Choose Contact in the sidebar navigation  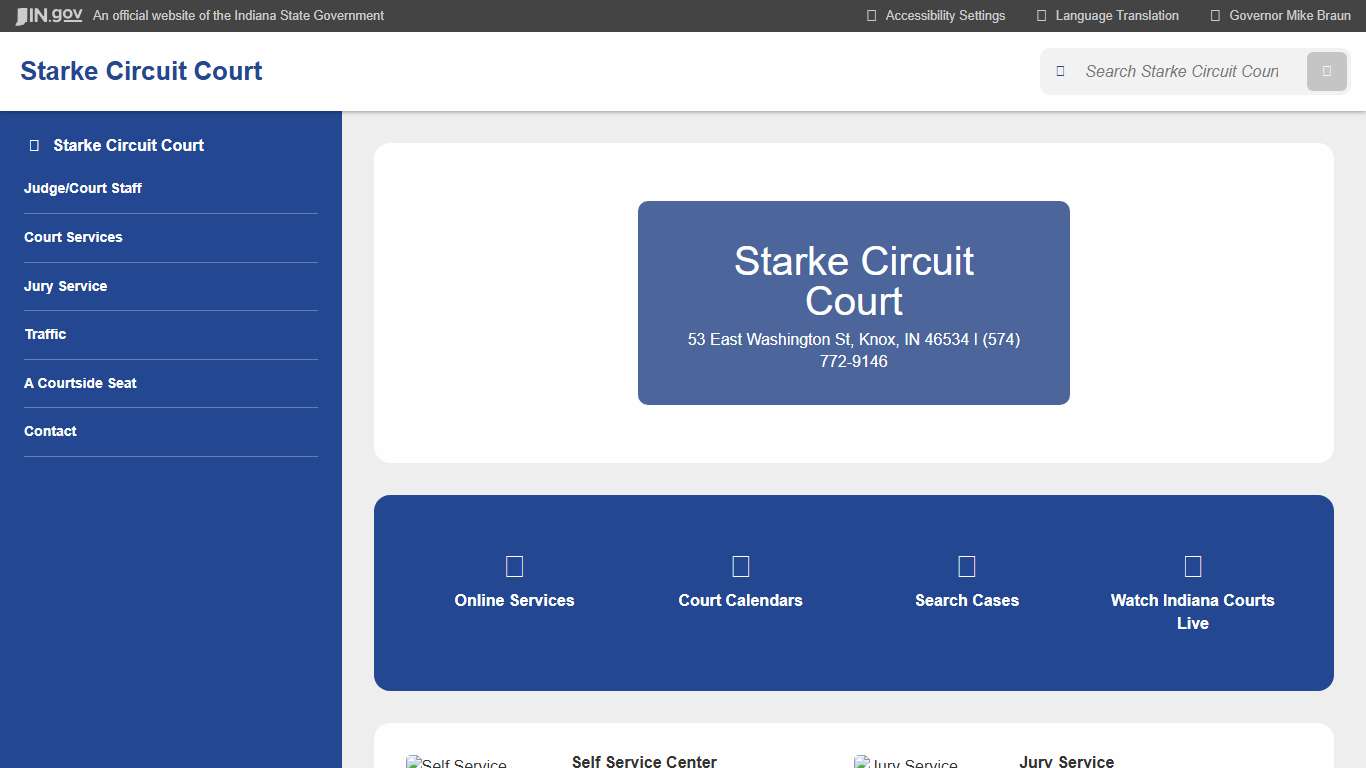click(50, 431)
